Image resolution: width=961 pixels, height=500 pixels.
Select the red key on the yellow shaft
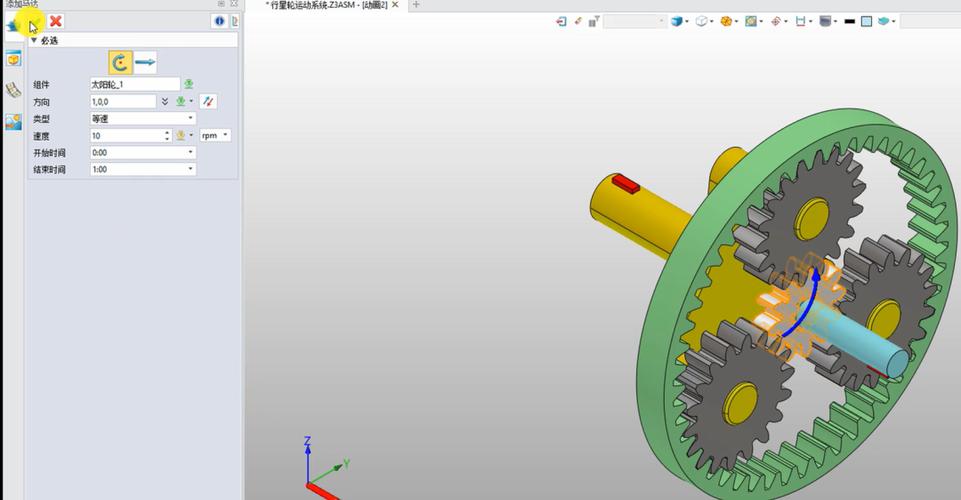626,183
